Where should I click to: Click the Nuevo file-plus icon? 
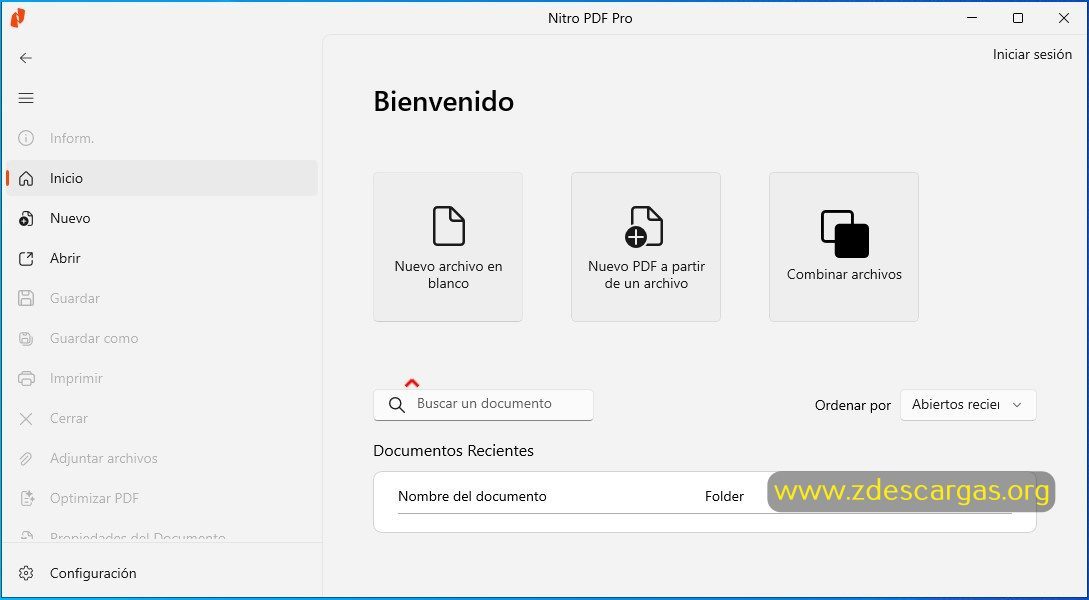coord(26,219)
